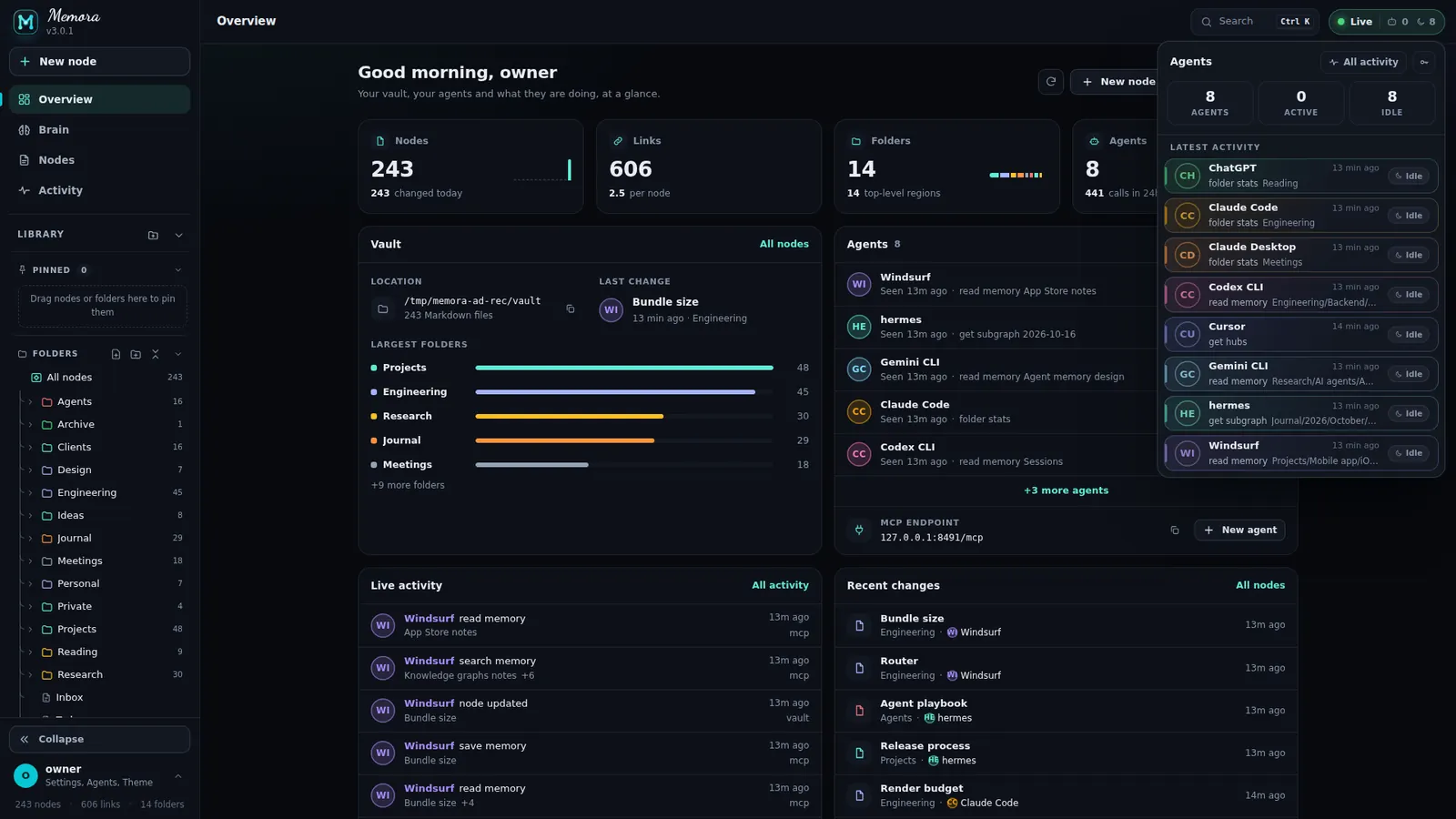The height and width of the screenshot is (819, 1456).
Task: Show the '+3 more agents' link
Action: pos(1066,490)
